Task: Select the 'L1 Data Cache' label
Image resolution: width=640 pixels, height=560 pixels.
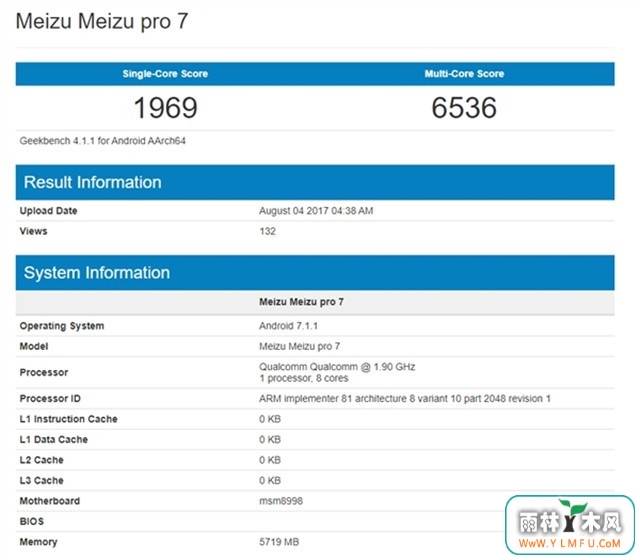Action: [x=53, y=440]
